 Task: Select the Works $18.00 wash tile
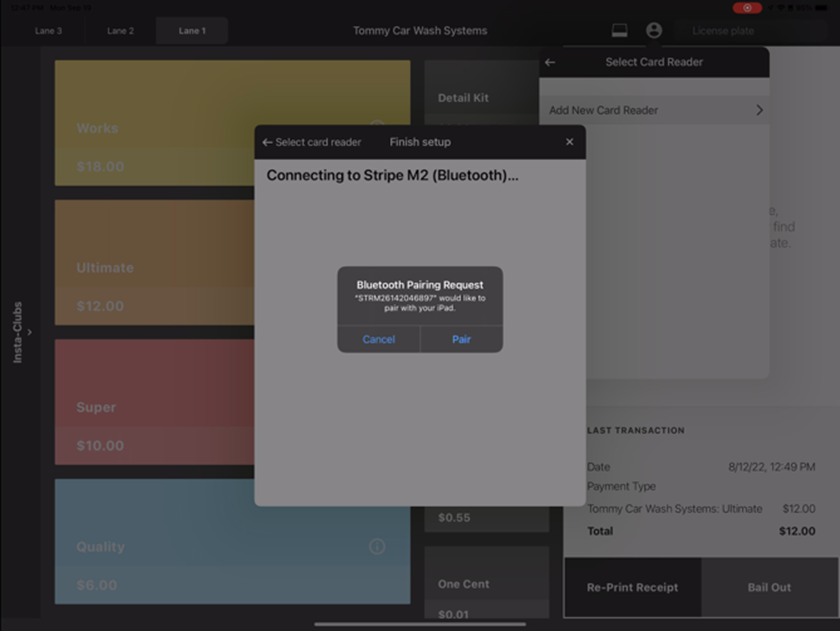click(x=232, y=123)
